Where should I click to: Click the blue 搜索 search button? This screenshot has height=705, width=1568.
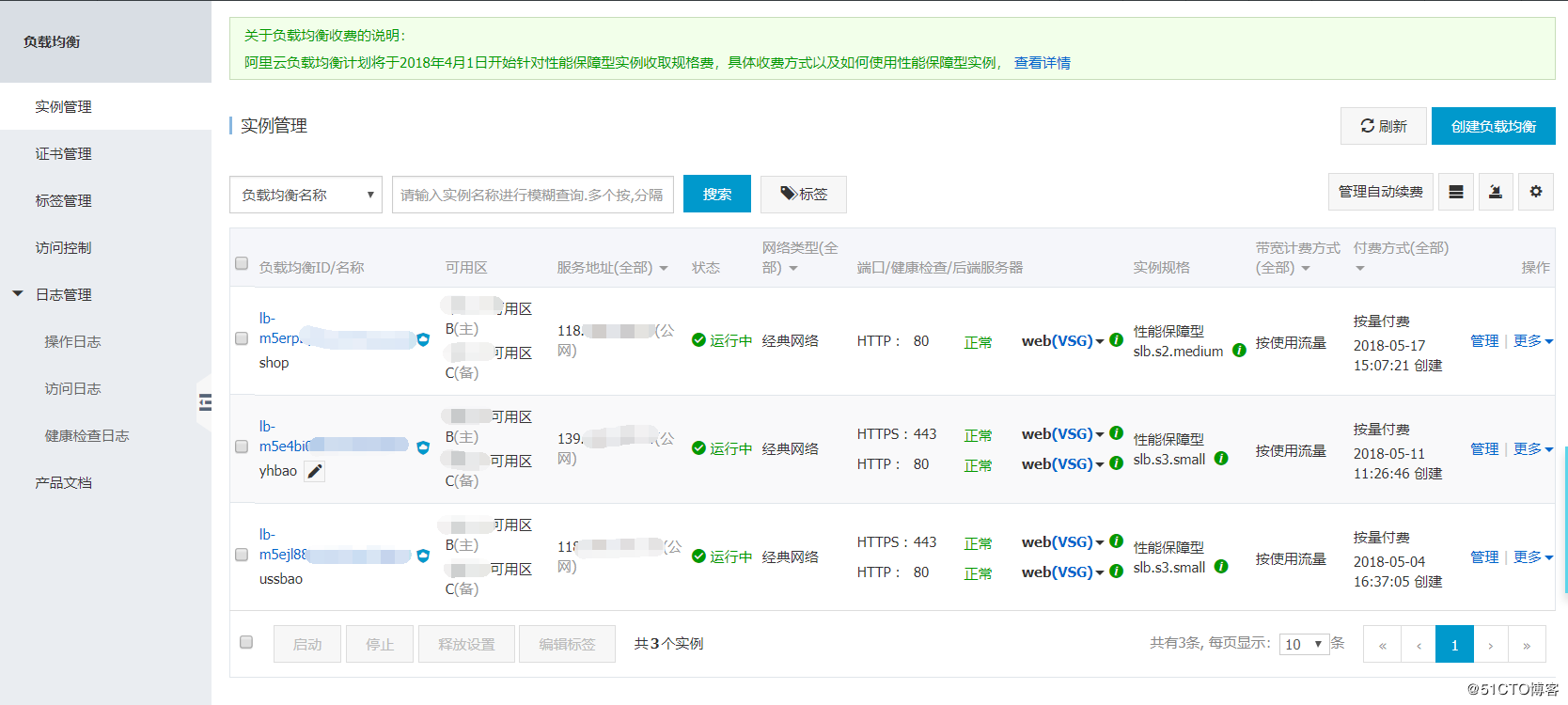[717, 194]
